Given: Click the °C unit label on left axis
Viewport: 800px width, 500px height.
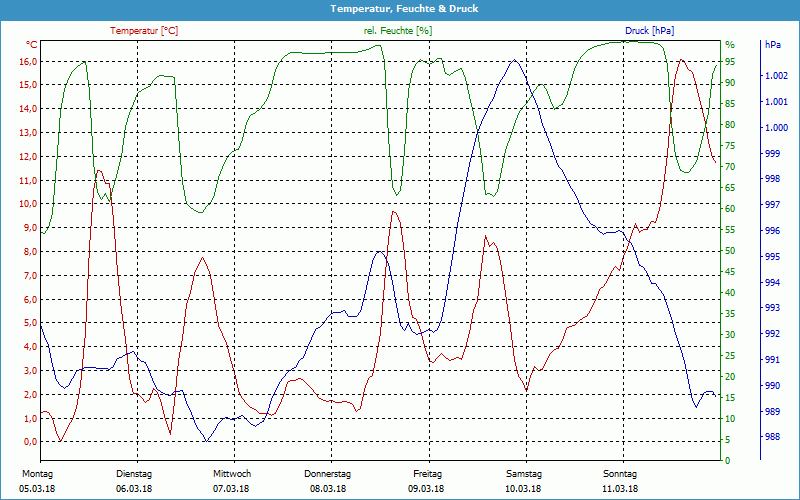Looking at the screenshot, I should pyautogui.click(x=31, y=45).
